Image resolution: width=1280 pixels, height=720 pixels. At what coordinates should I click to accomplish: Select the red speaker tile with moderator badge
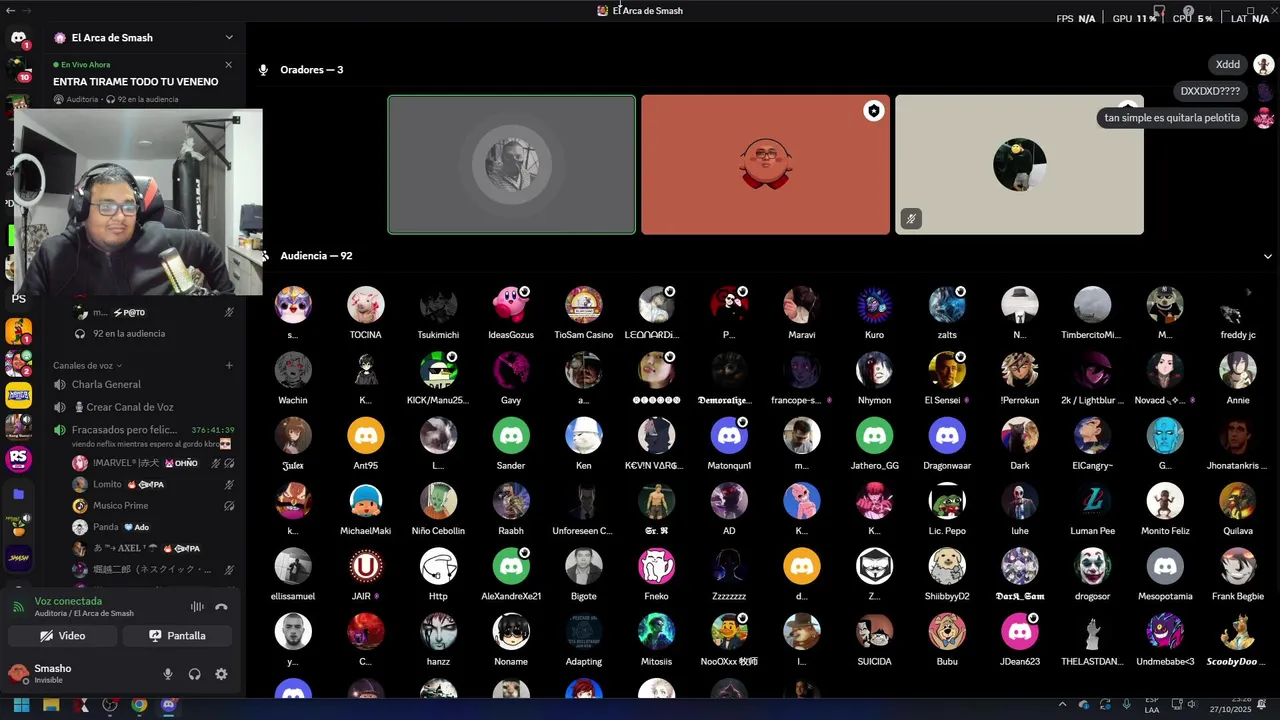coord(765,165)
